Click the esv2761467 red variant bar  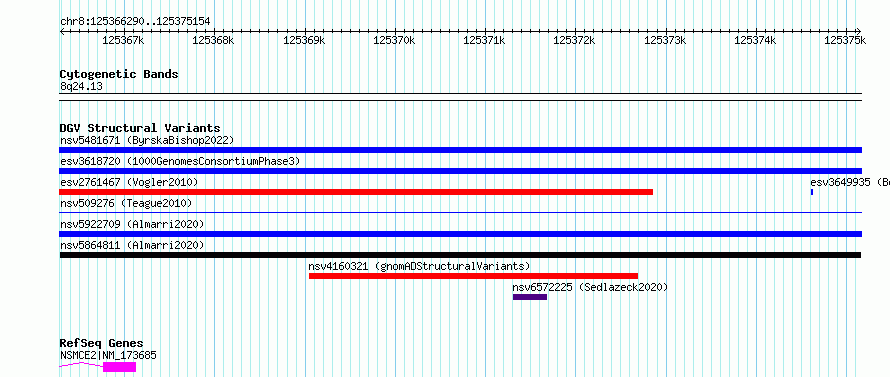[356, 192]
